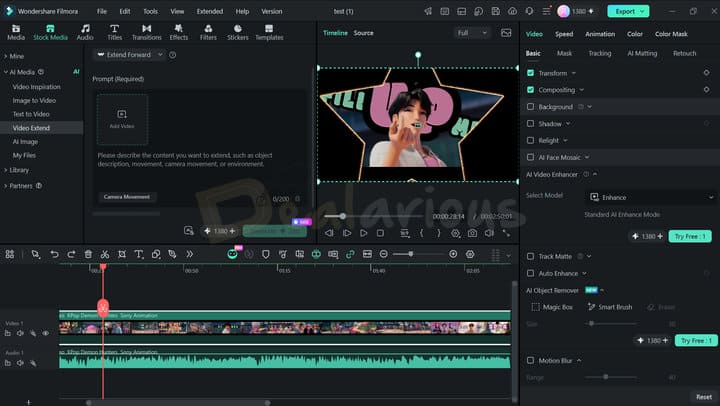The height and width of the screenshot is (406, 720).
Task: Switch to the Source preview tab
Action: [x=363, y=33]
